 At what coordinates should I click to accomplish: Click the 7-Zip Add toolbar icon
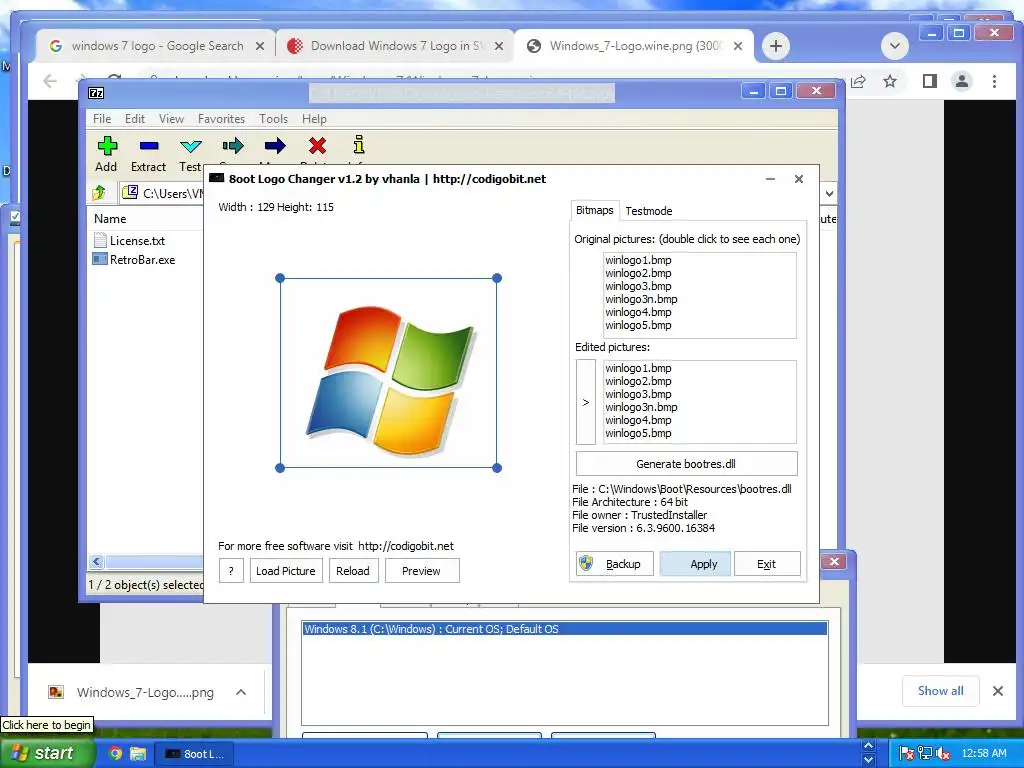tap(107, 146)
